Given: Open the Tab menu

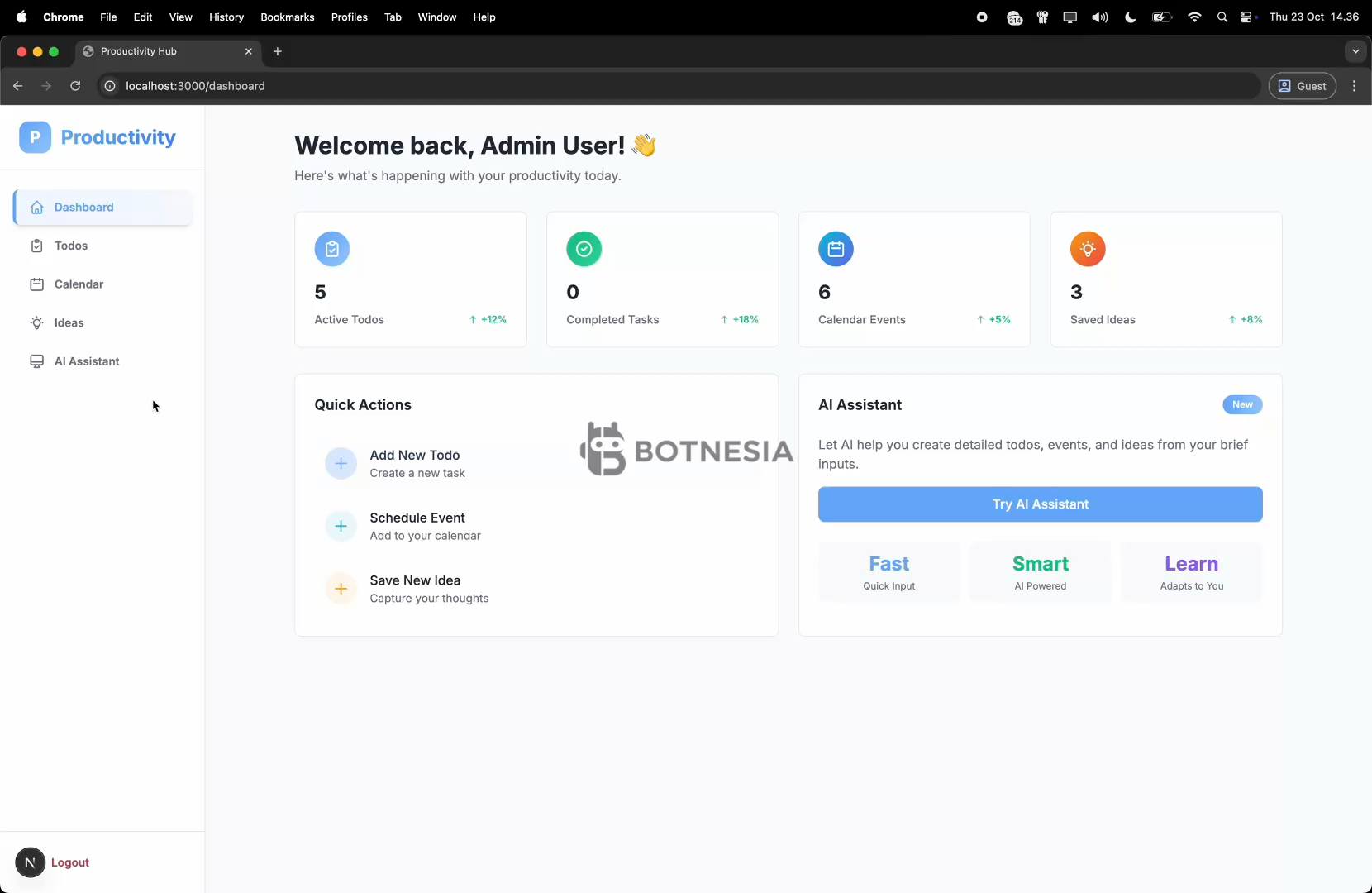Looking at the screenshot, I should 393,17.
